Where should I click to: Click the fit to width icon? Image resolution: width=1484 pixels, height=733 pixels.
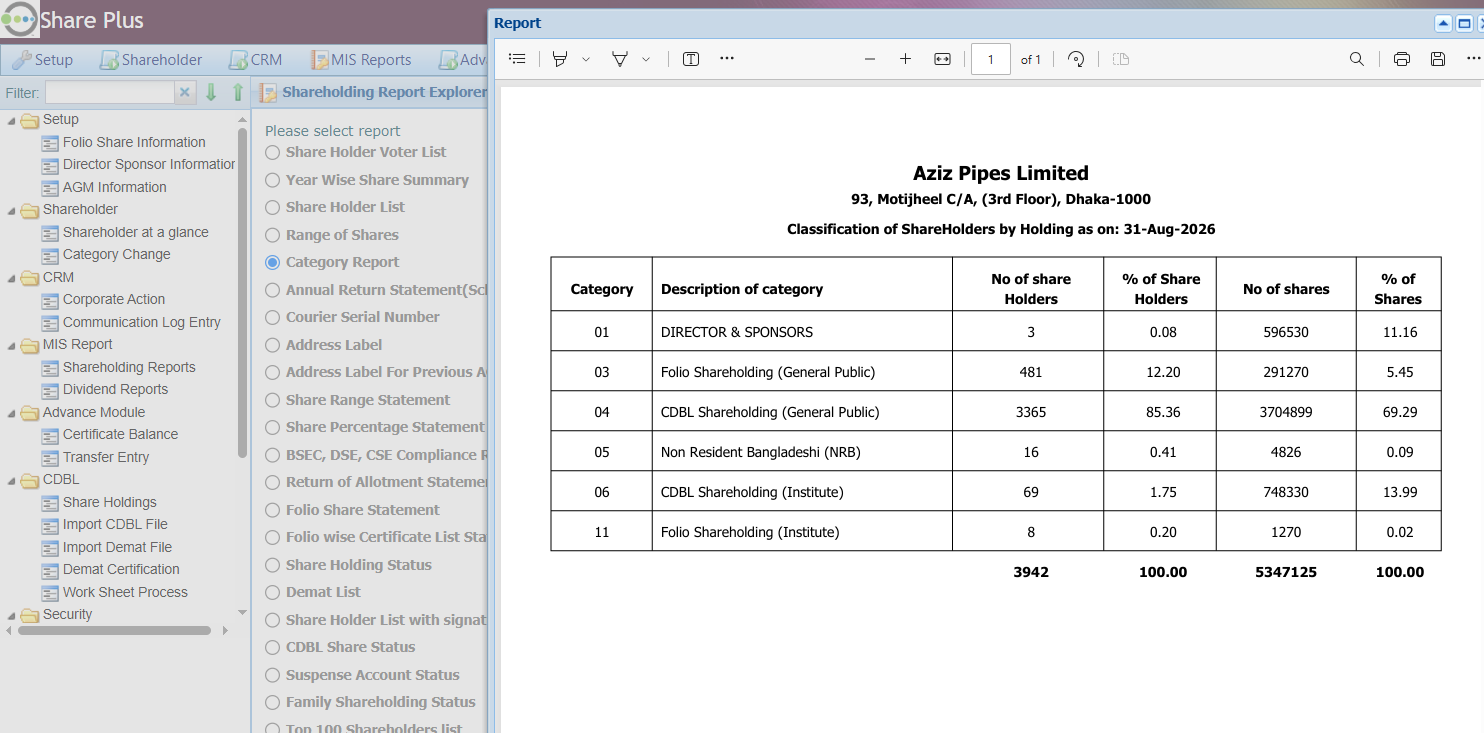942,59
